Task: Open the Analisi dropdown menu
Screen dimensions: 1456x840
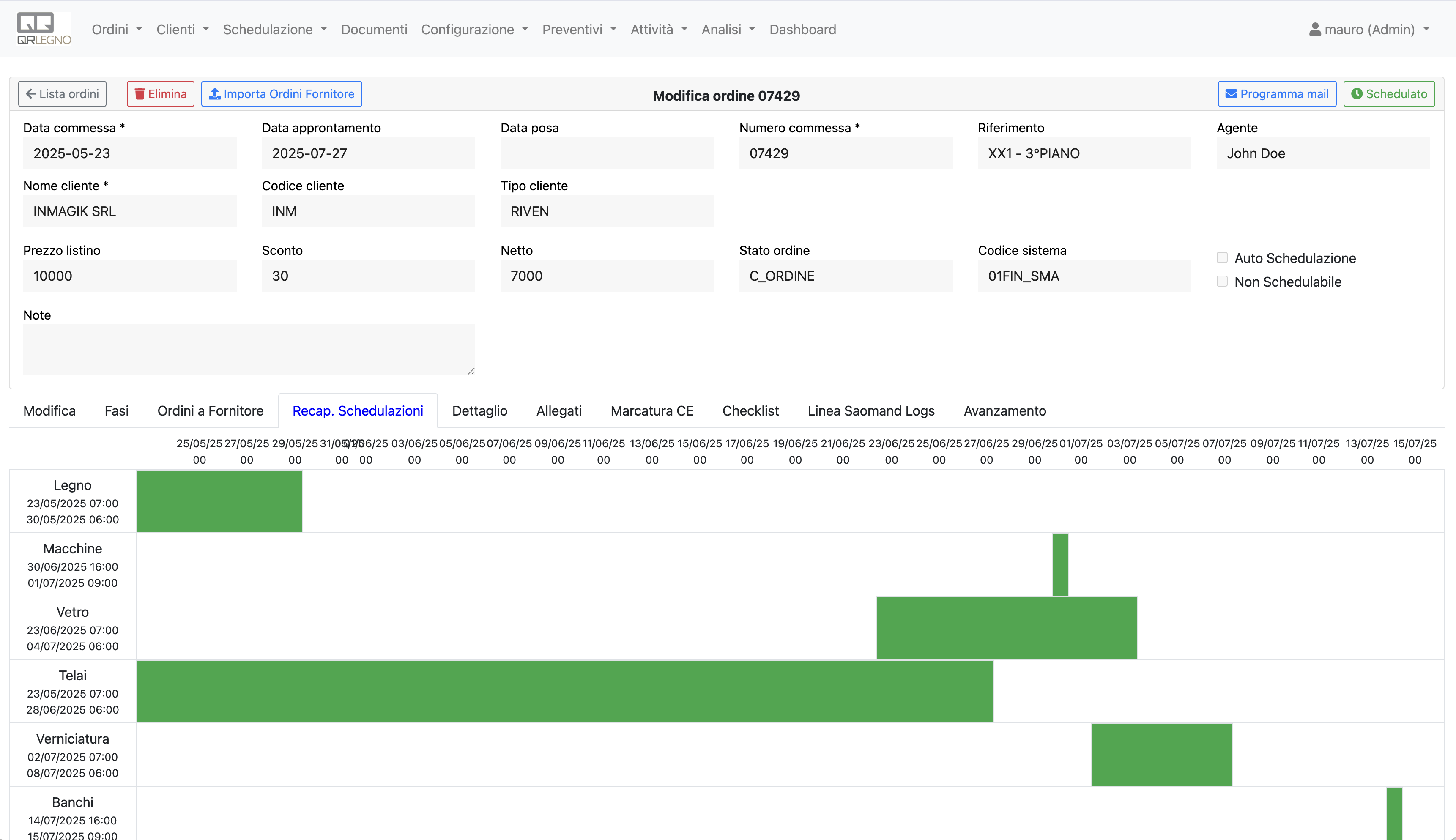Action: (728, 30)
